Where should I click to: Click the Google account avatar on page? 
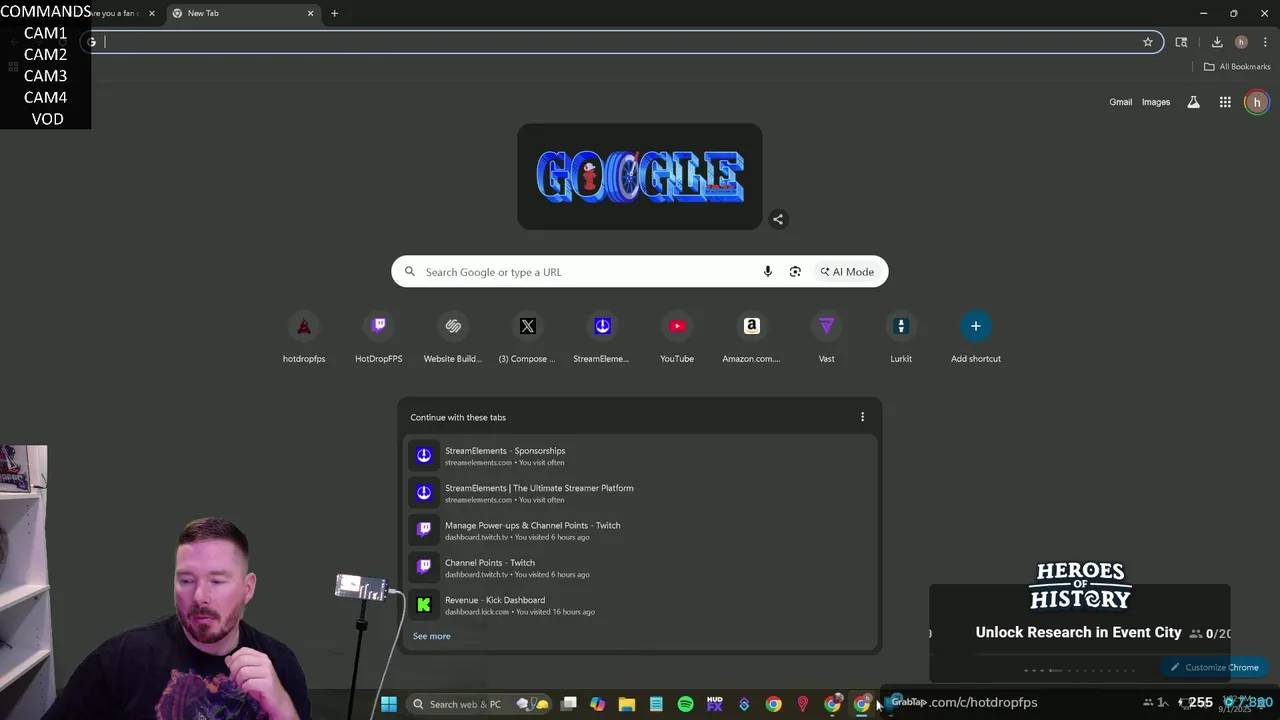point(1257,102)
